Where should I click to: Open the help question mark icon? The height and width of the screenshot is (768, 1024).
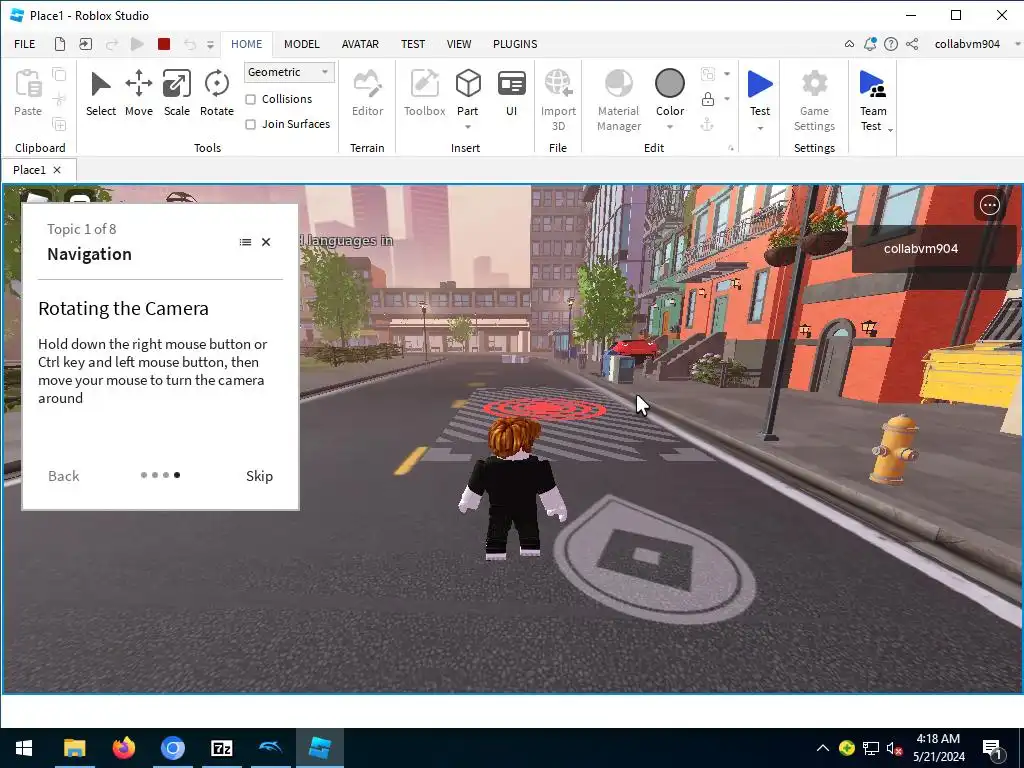click(891, 44)
